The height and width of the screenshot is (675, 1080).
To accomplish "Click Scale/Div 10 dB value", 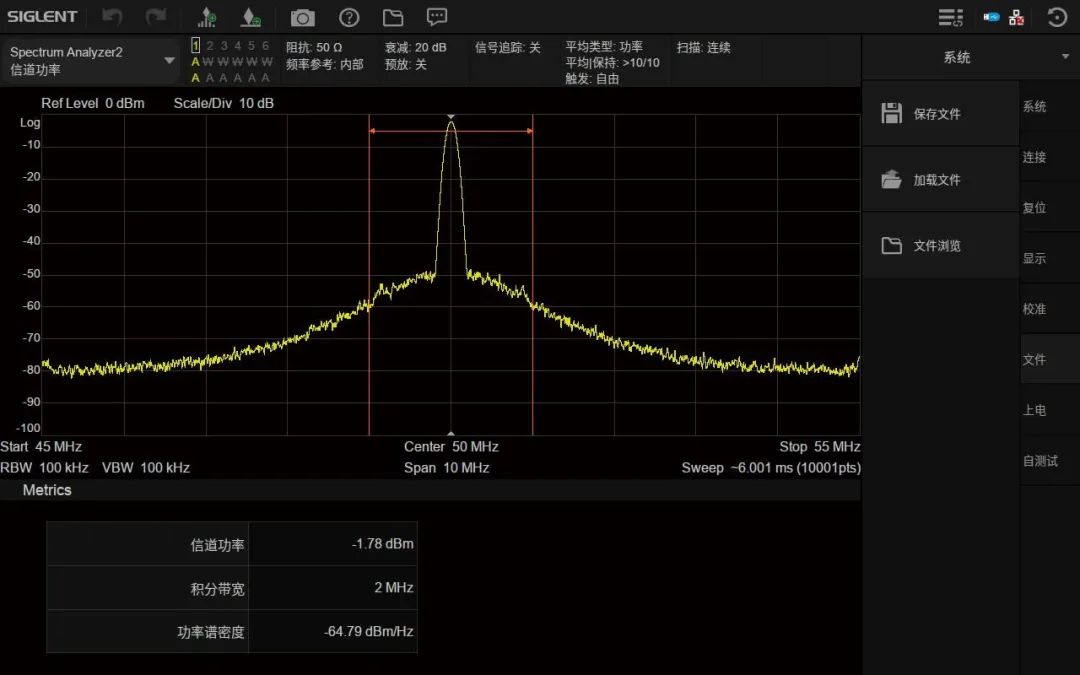I will 224,103.
